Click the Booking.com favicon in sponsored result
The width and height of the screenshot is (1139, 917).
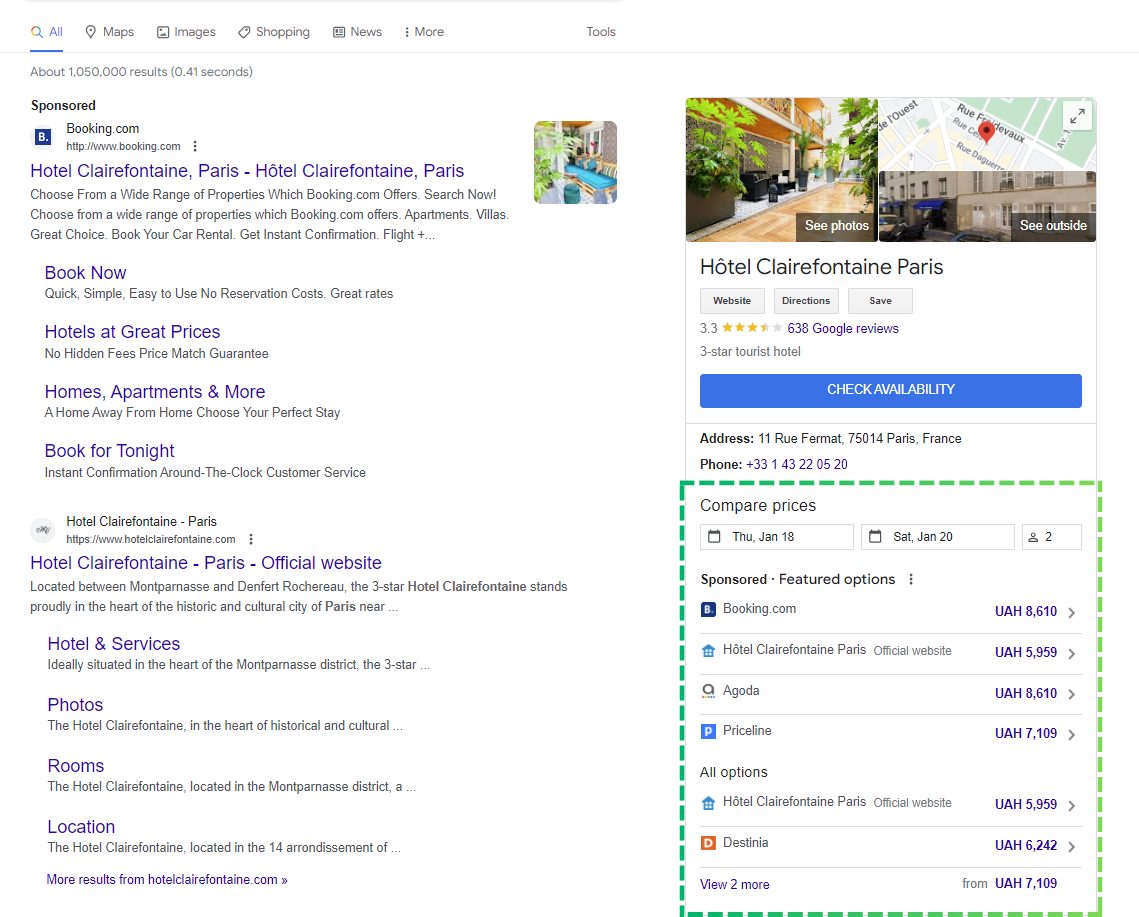(x=44, y=137)
